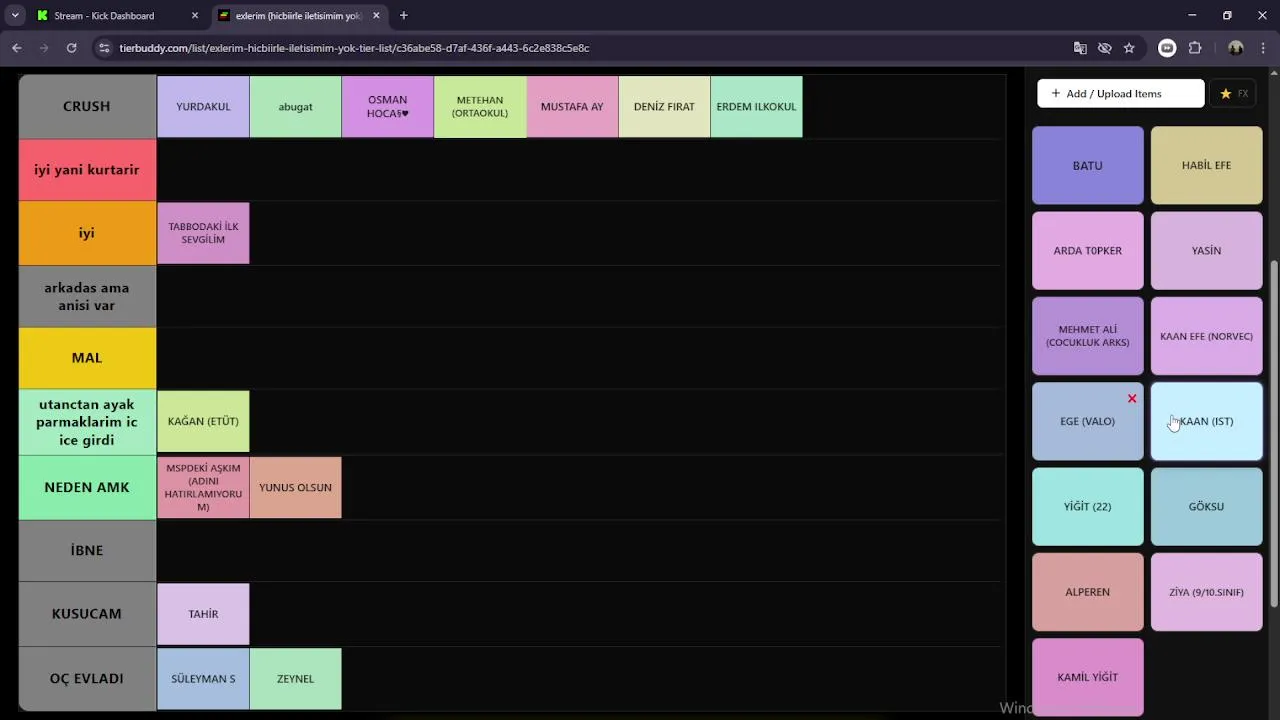The image size is (1280, 720).
Task: Click the orange iyi tier label
Action: coord(87,233)
